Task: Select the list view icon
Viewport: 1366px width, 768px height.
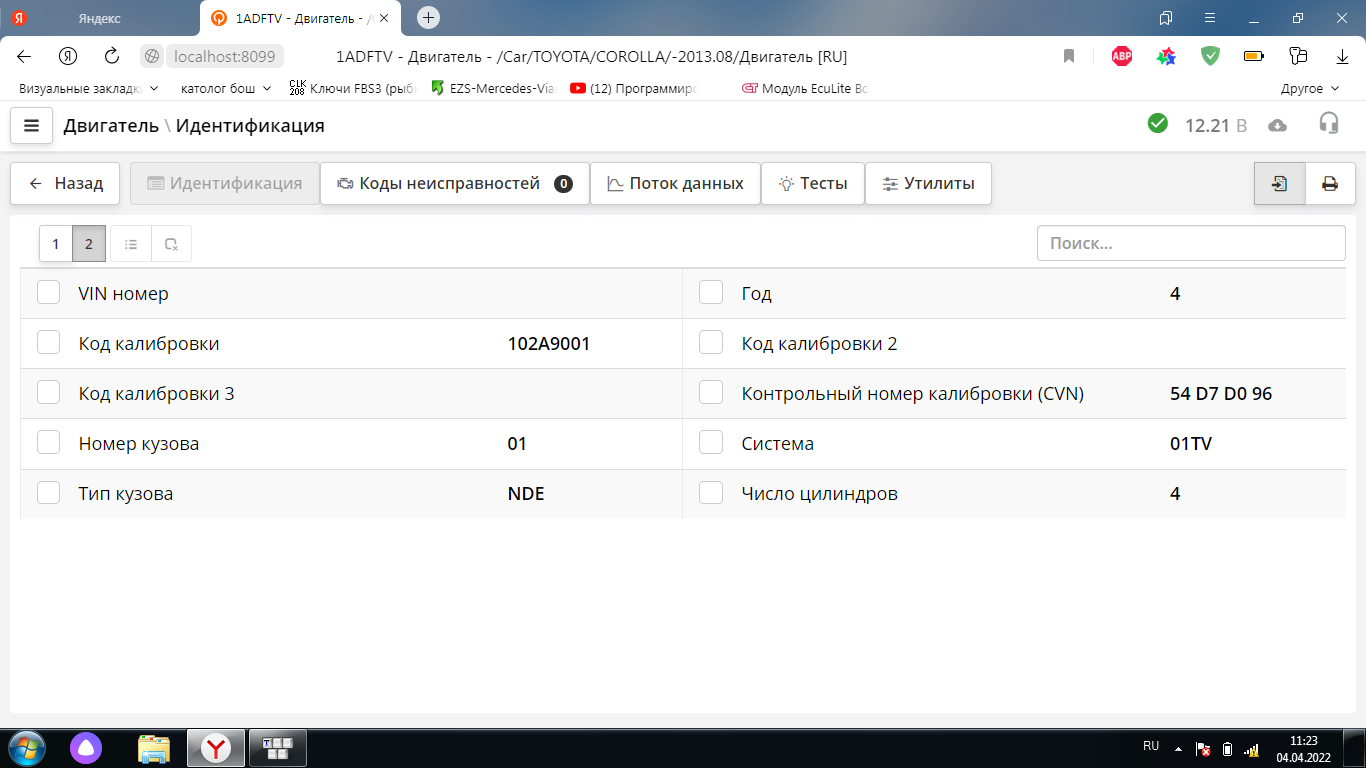Action: coord(131,244)
